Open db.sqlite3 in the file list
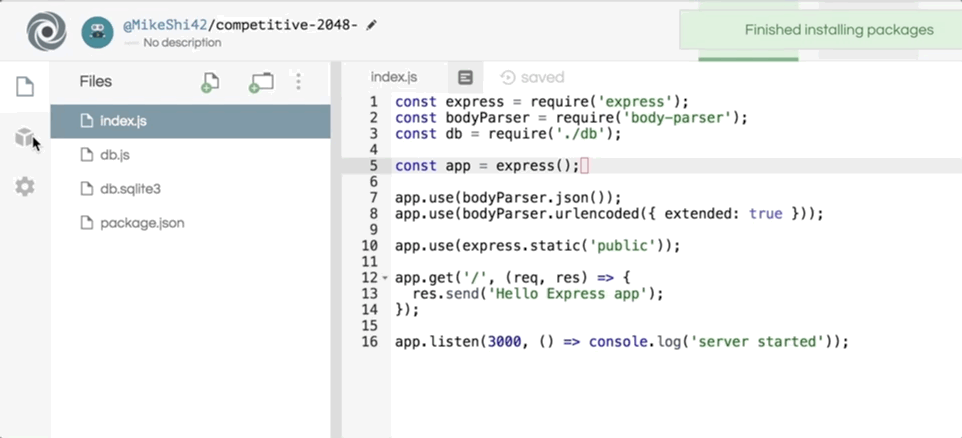The width and height of the screenshot is (962, 438). pyautogui.click(x=190, y=189)
